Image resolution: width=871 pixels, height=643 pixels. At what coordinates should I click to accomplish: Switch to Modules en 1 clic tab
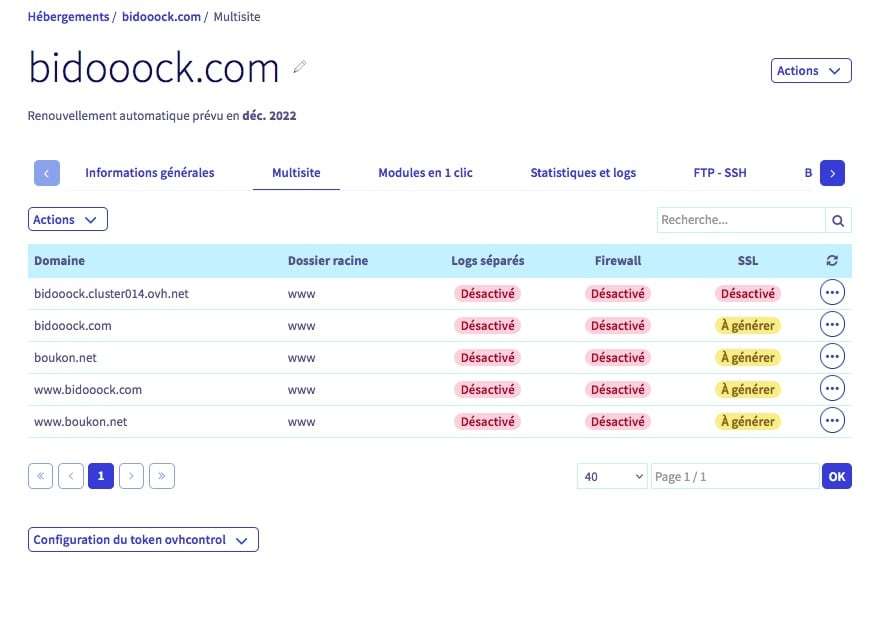tap(425, 173)
